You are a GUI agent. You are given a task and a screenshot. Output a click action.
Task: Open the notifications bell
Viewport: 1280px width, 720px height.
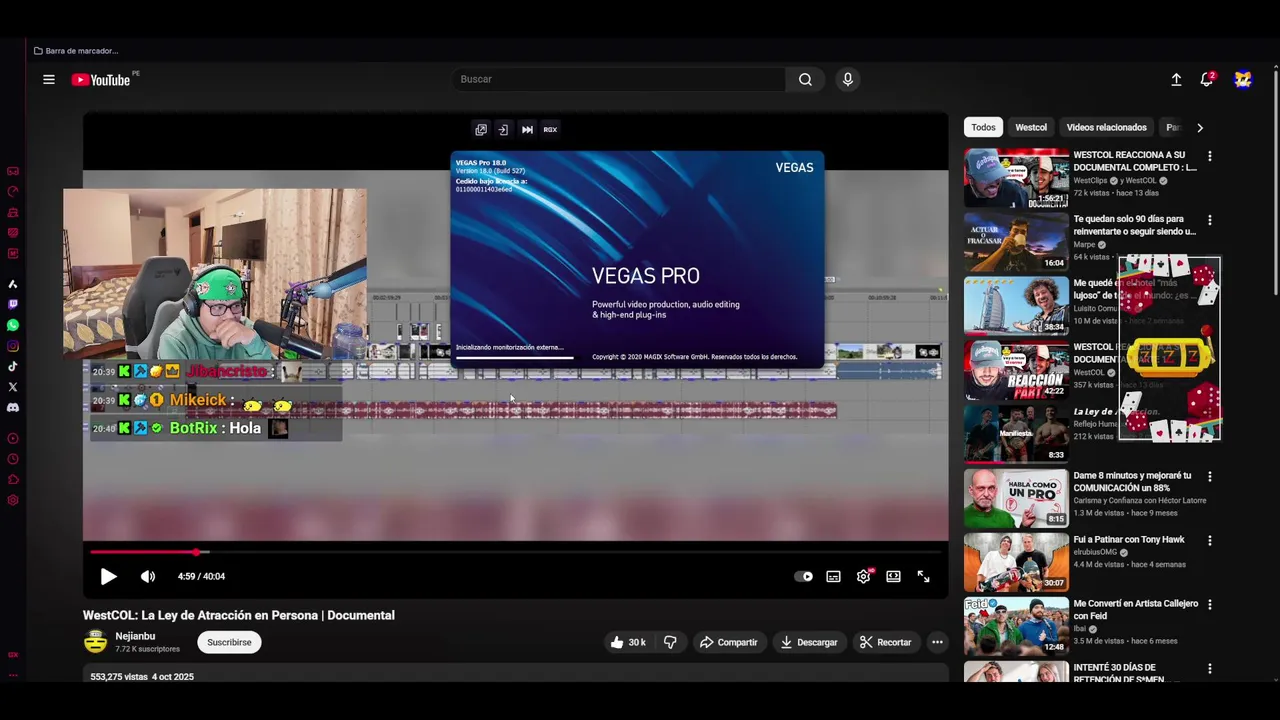1207,80
